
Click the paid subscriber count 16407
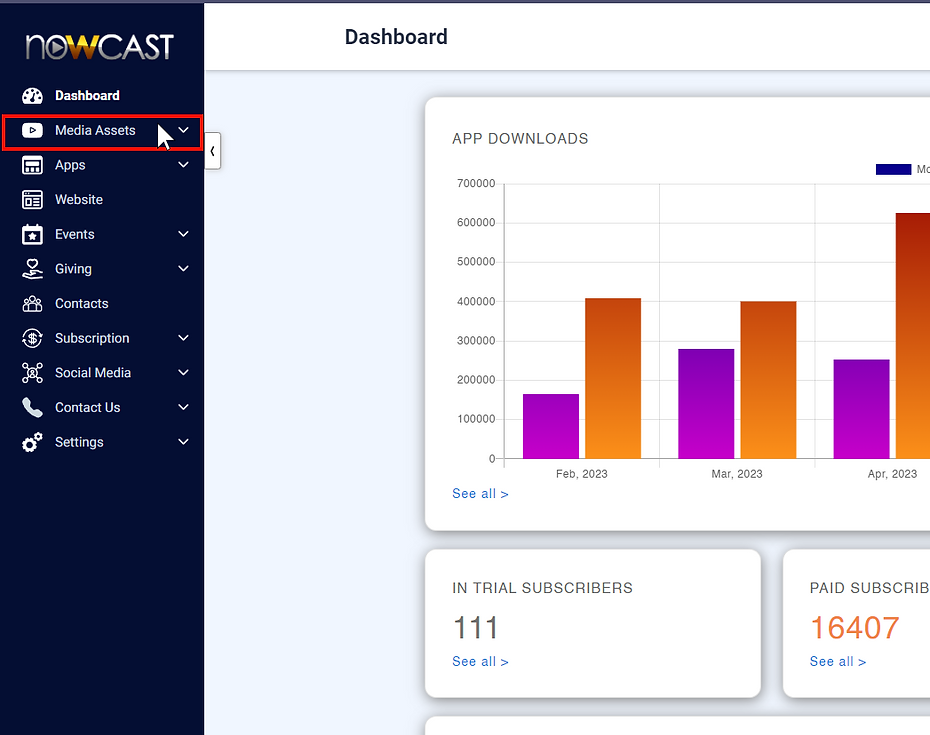855,628
